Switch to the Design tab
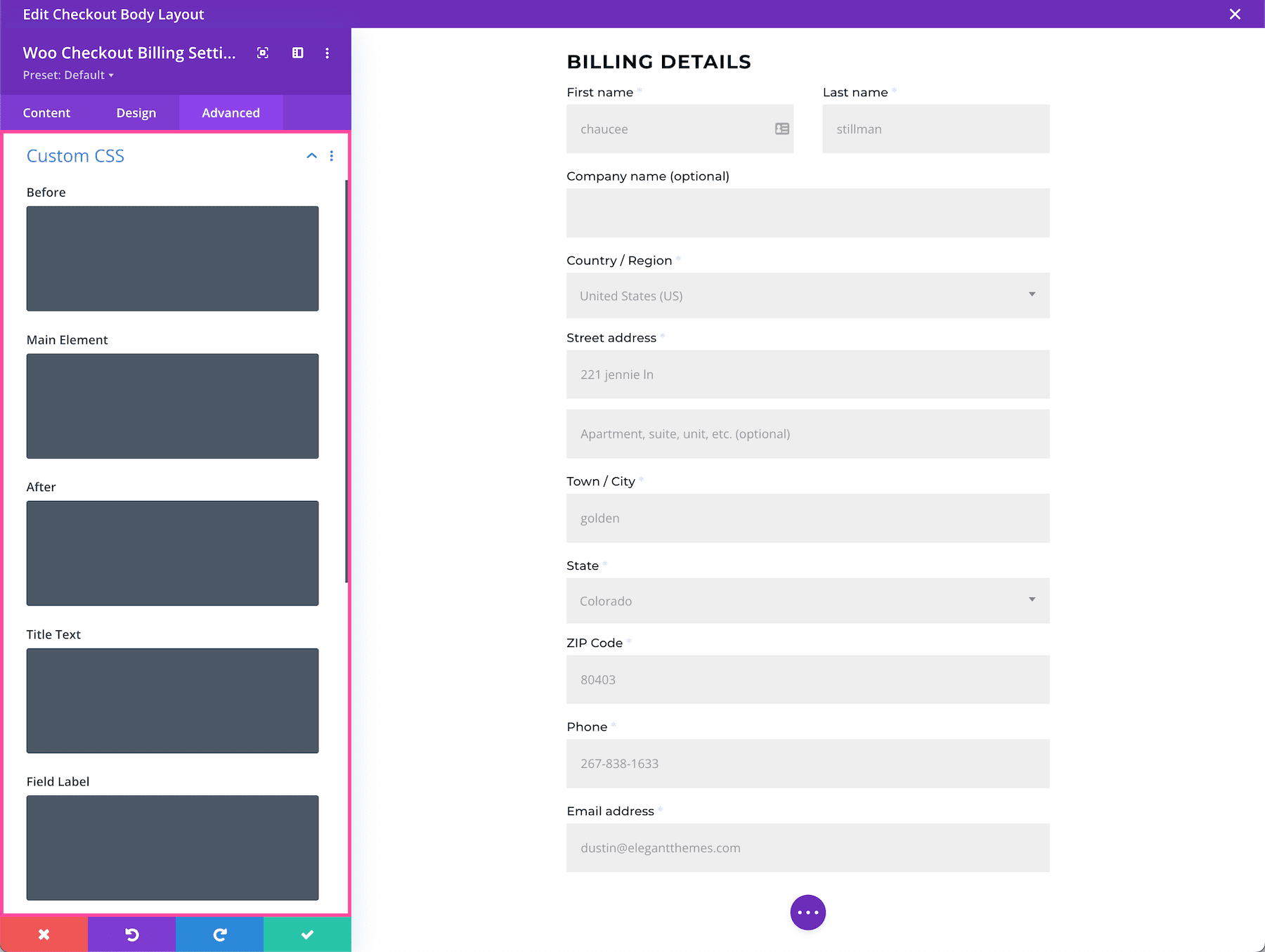This screenshot has height=952, width=1265. point(136,112)
